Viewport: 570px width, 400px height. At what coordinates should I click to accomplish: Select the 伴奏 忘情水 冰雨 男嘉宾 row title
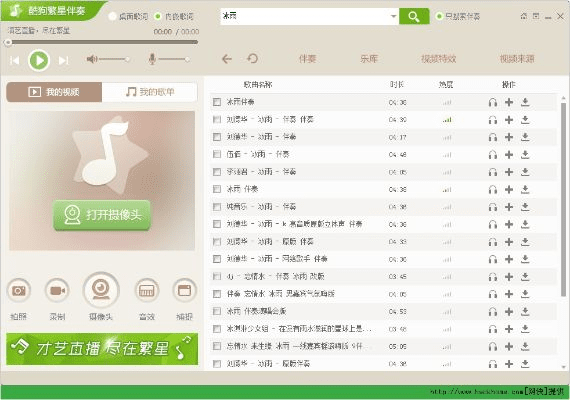click(x=280, y=294)
